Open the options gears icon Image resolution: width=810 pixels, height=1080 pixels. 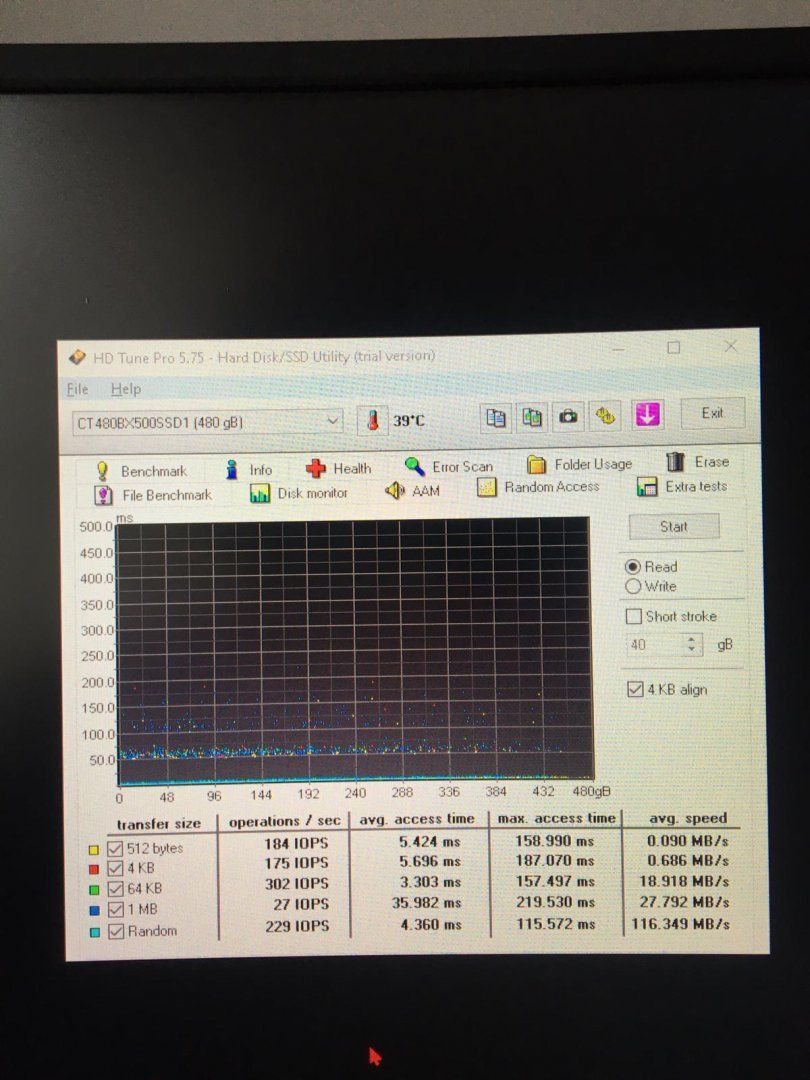click(605, 415)
